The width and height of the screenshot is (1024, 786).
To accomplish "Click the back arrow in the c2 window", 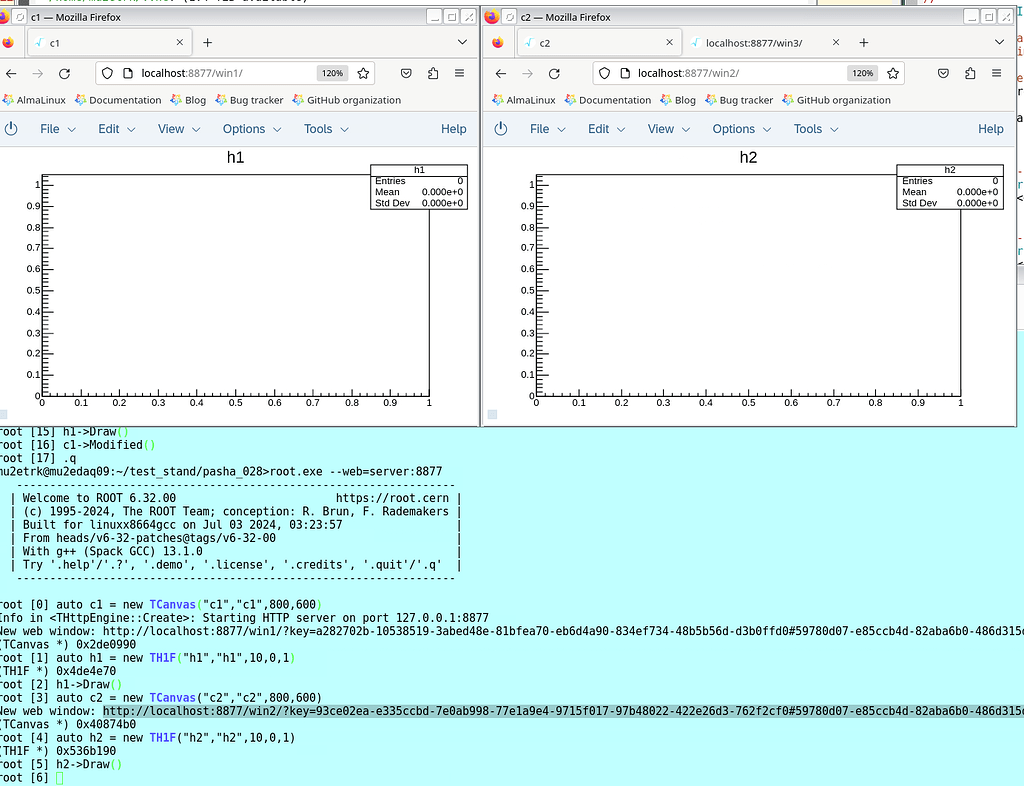I will tap(498, 73).
